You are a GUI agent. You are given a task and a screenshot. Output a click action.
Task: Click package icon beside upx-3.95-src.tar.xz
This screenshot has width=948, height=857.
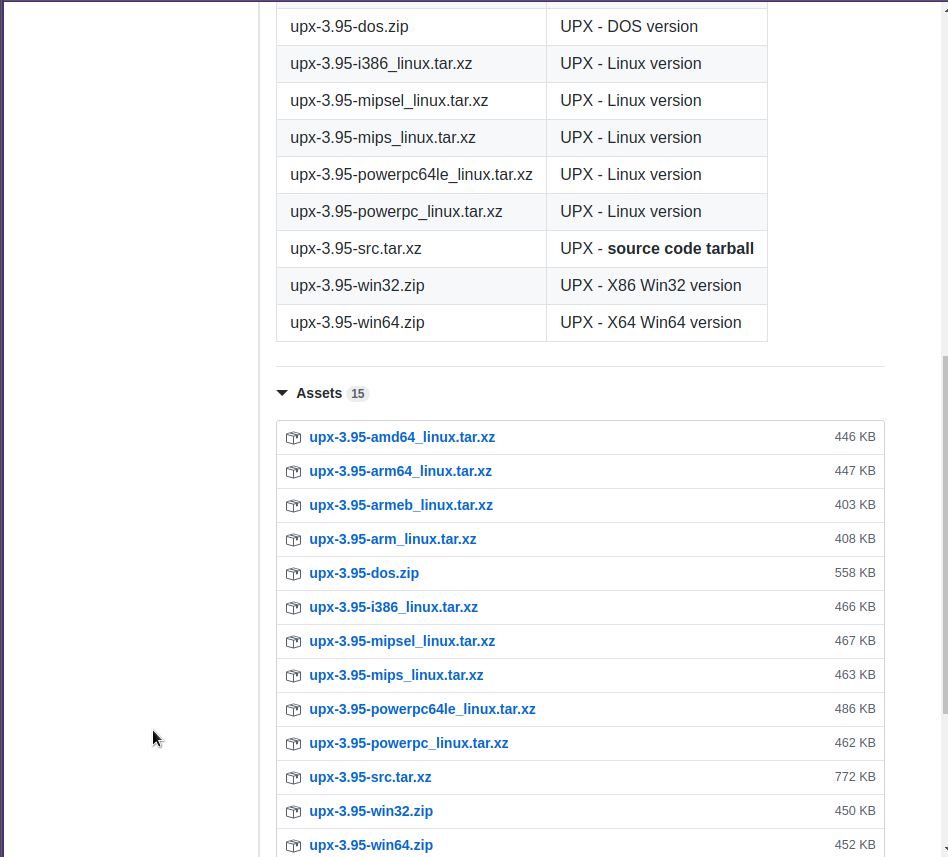coord(293,777)
